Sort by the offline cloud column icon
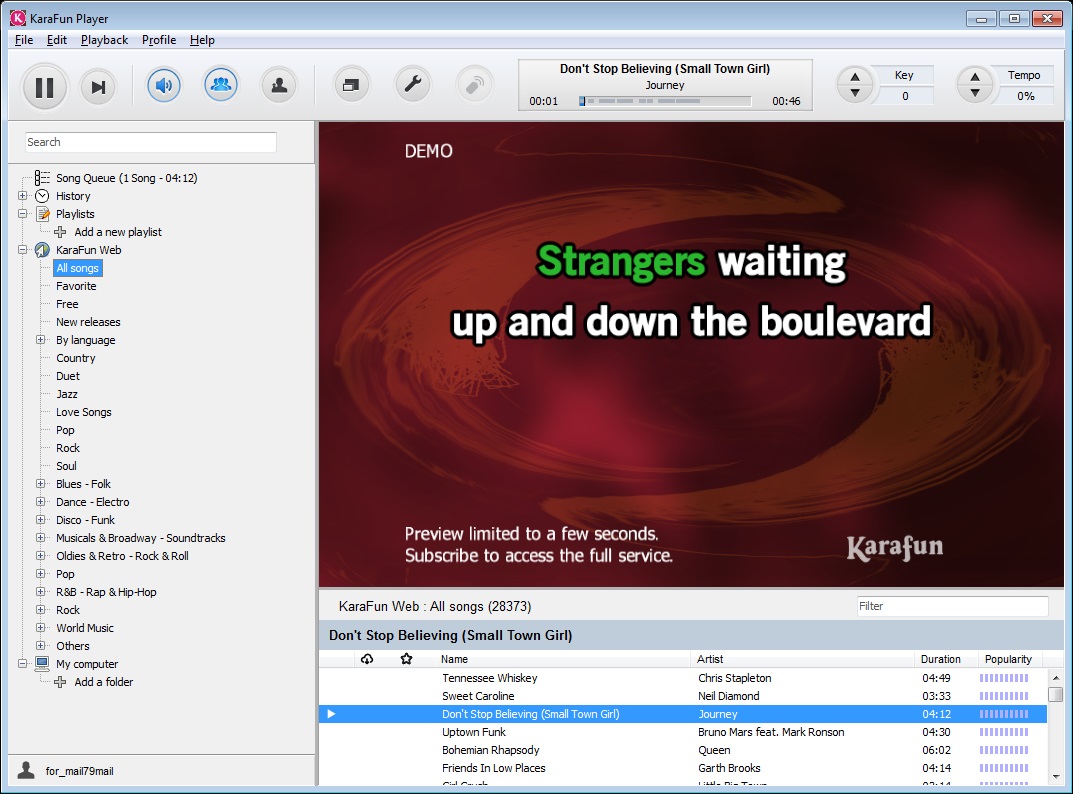 [367, 658]
